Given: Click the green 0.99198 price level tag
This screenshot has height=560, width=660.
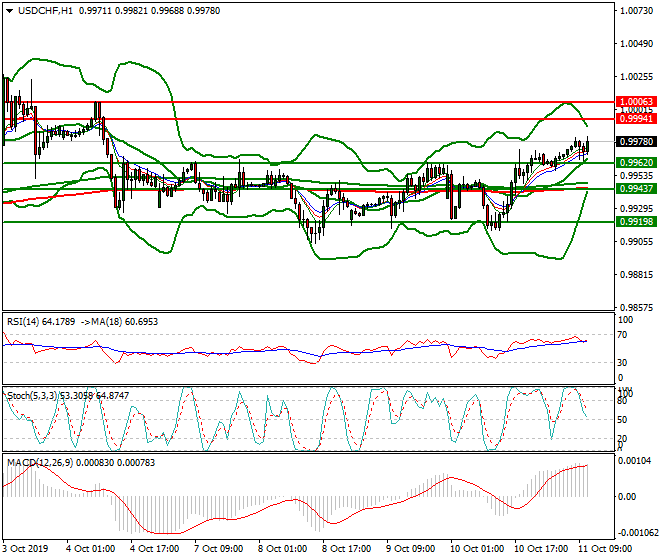Looking at the screenshot, I should click(x=636, y=221).
